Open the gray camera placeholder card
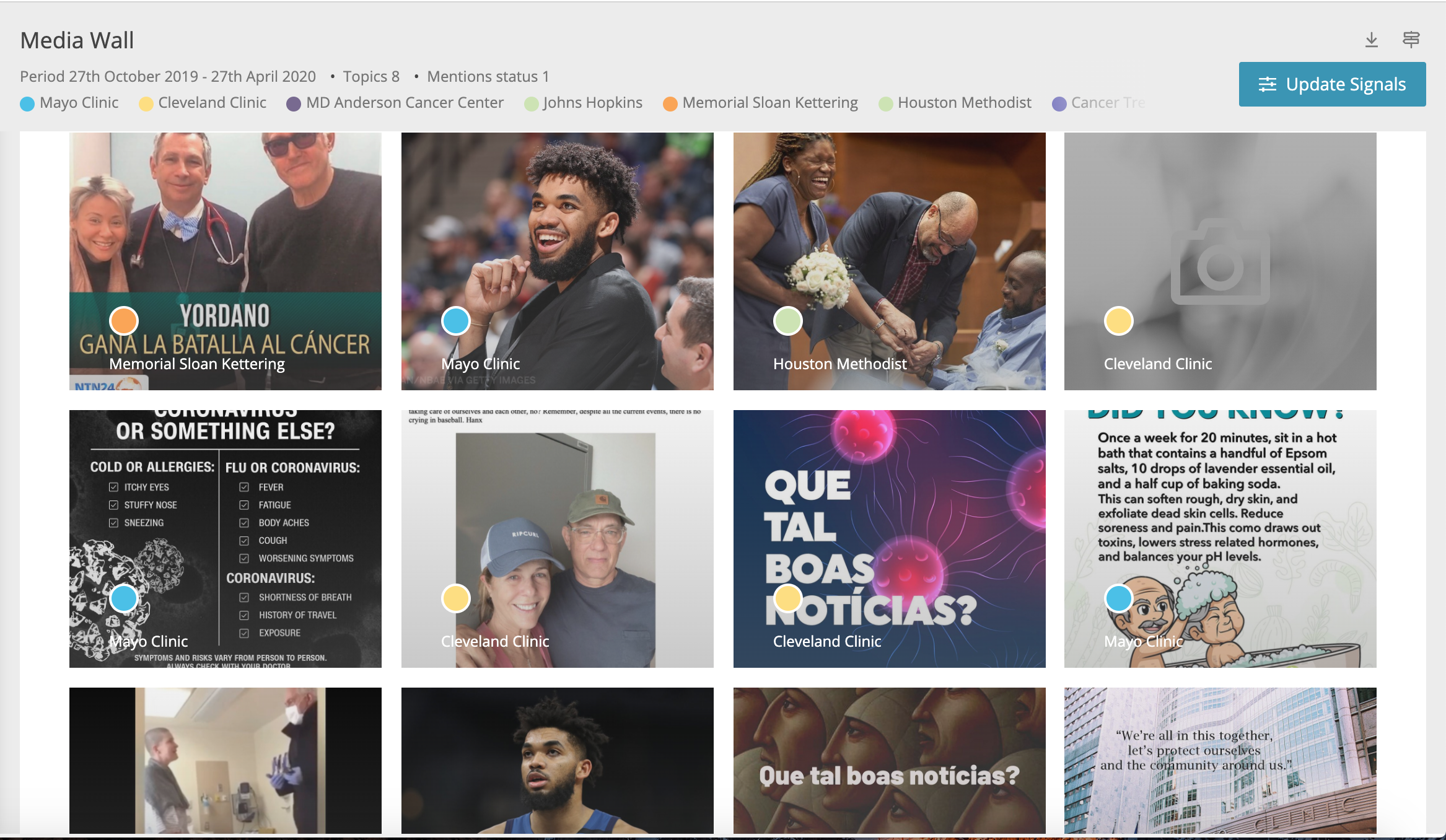 coord(1220,261)
